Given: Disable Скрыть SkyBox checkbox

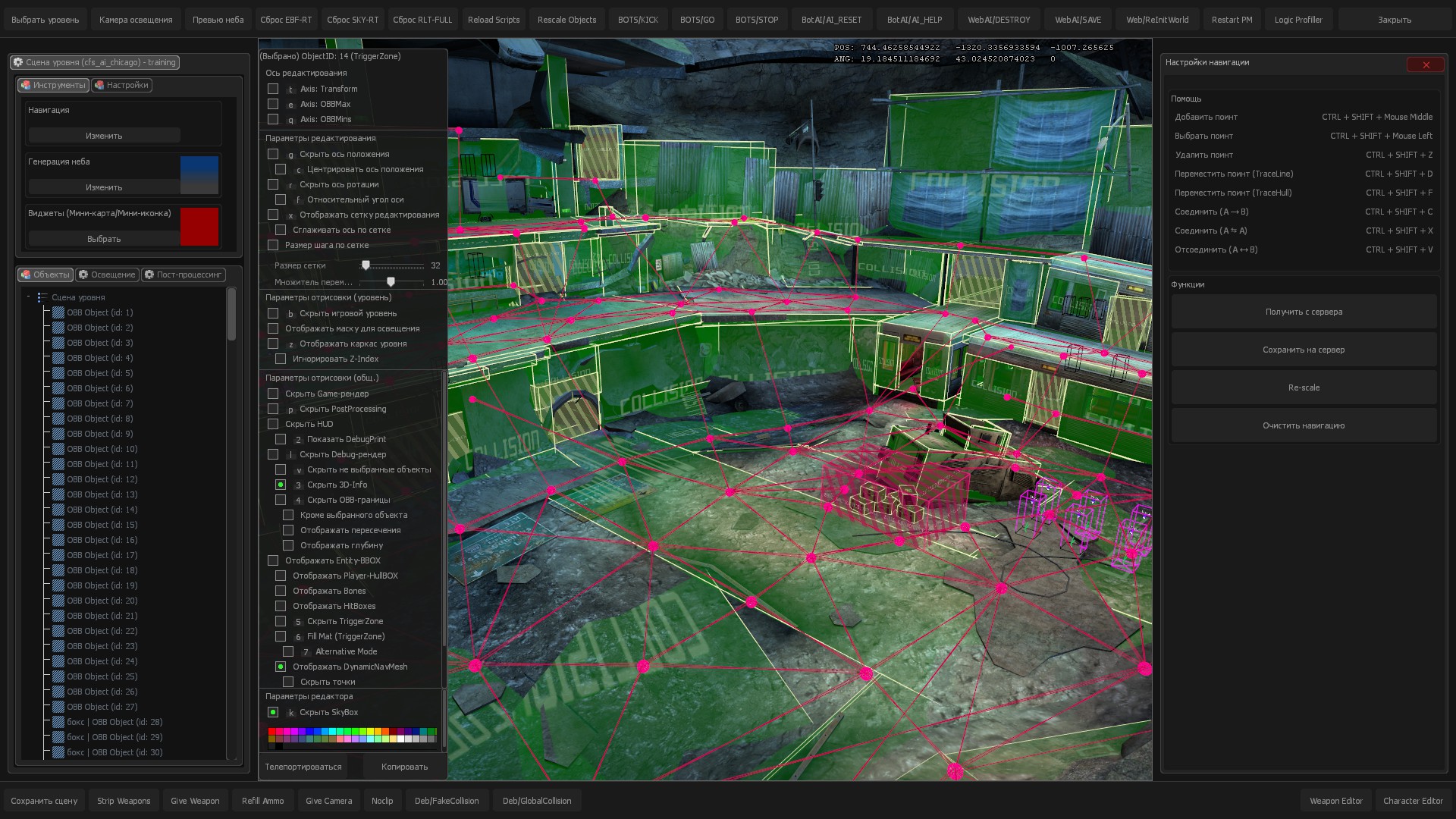Looking at the screenshot, I should coord(273,712).
